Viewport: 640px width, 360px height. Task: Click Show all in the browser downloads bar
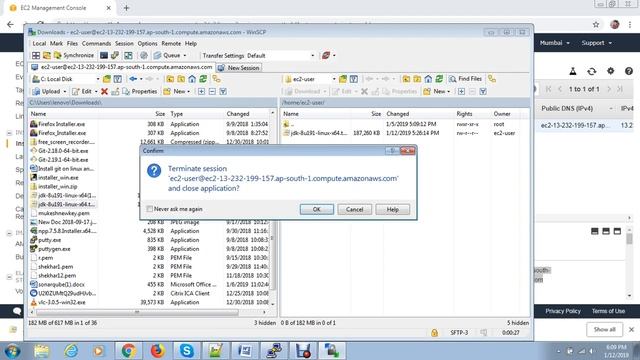604,329
